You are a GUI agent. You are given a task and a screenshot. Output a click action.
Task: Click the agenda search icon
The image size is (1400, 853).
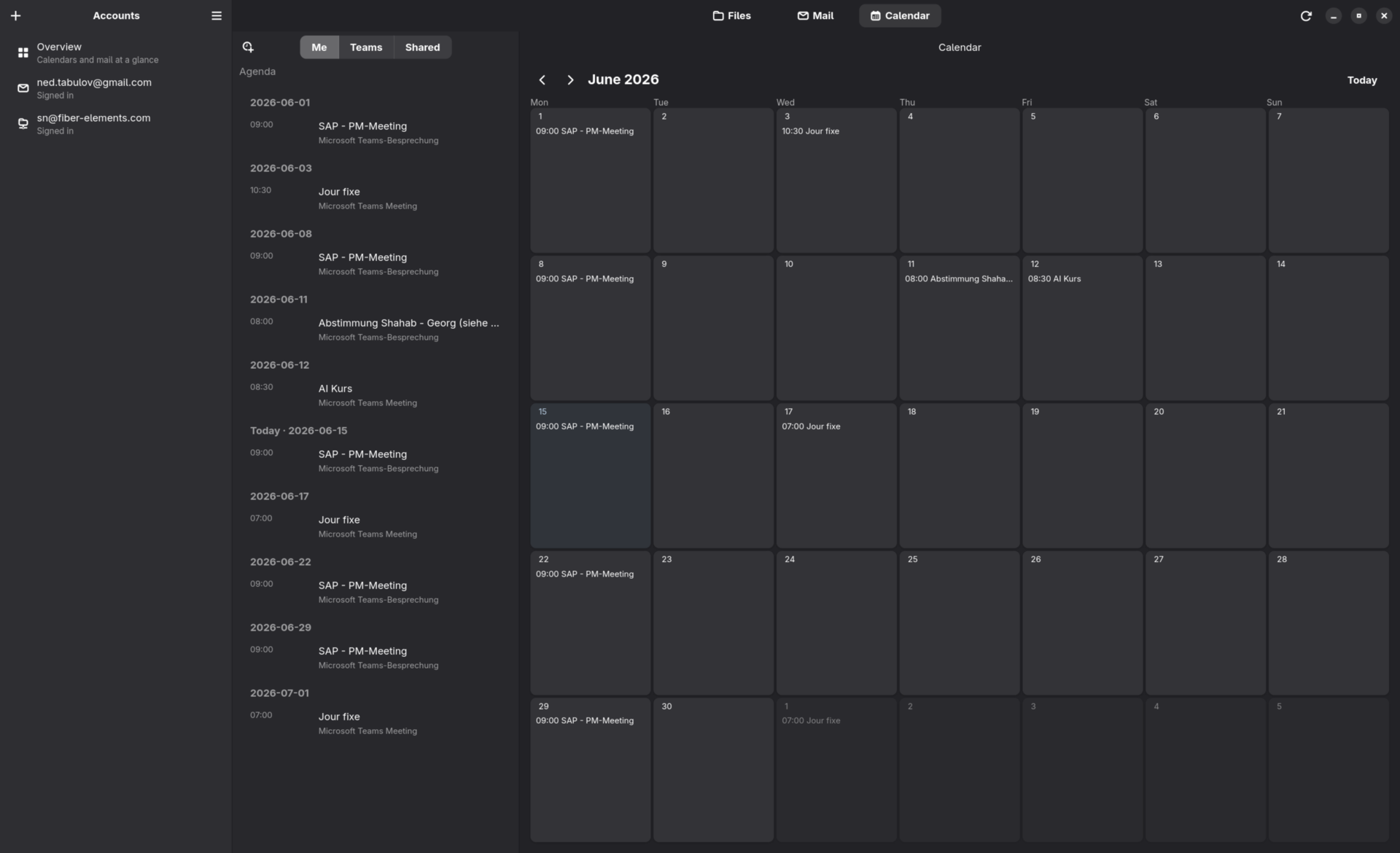click(x=248, y=47)
